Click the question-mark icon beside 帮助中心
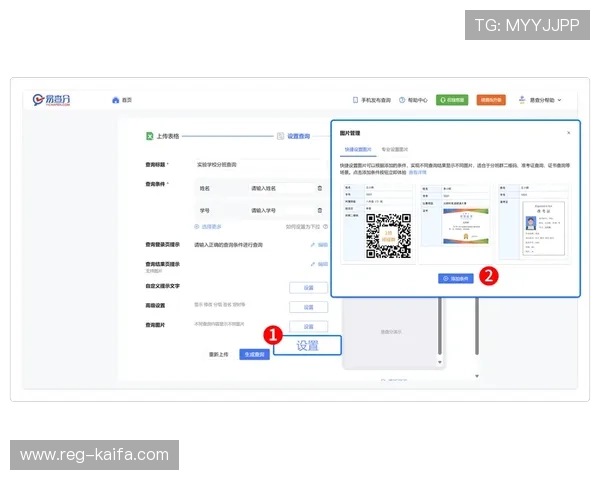 click(x=402, y=100)
